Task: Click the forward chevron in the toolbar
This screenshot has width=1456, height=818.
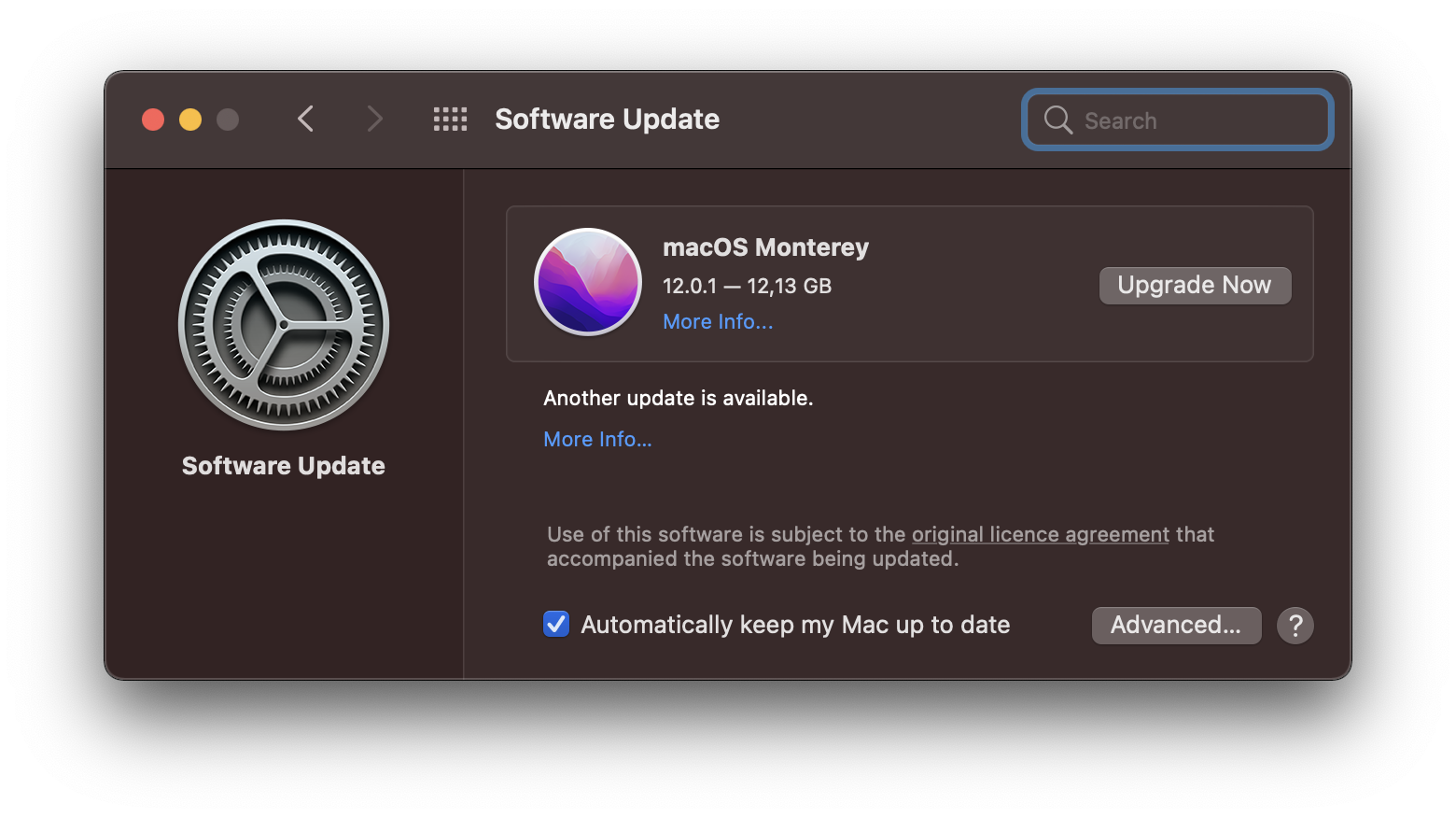Action: click(374, 120)
